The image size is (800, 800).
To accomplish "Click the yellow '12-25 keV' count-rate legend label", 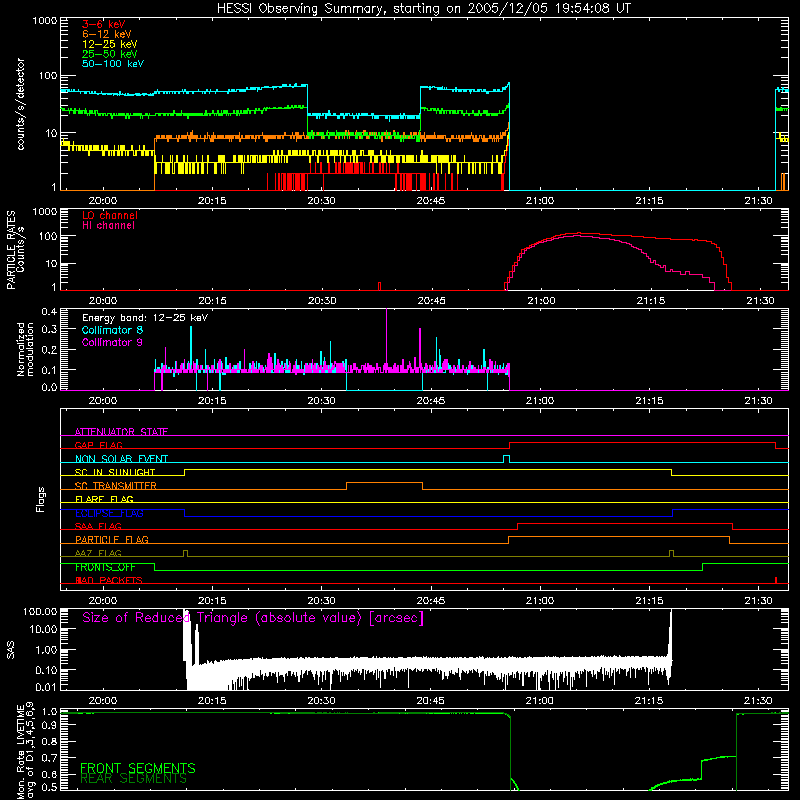I will click(110, 44).
